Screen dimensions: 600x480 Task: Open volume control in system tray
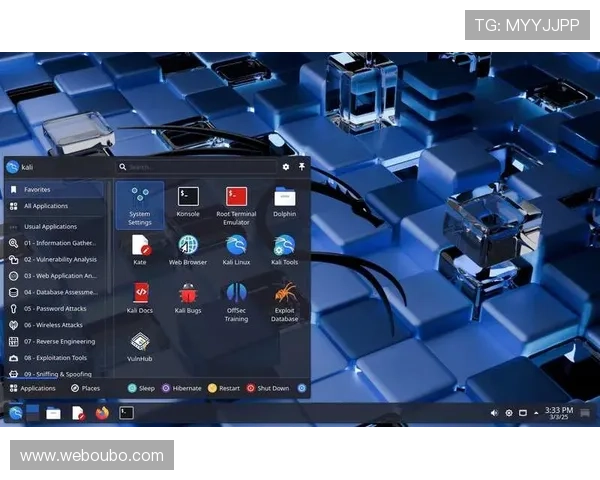point(494,412)
